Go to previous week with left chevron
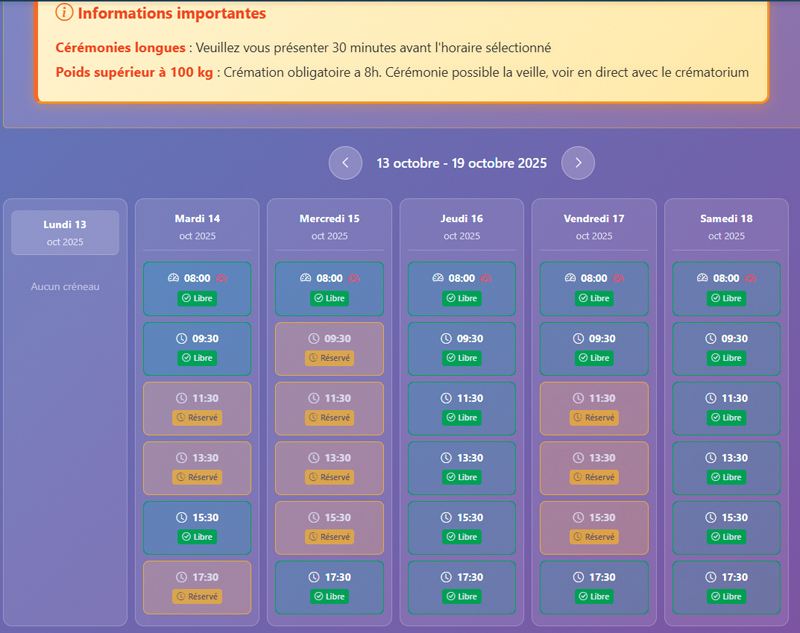Image resolution: width=800 pixels, height=633 pixels. point(345,163)
